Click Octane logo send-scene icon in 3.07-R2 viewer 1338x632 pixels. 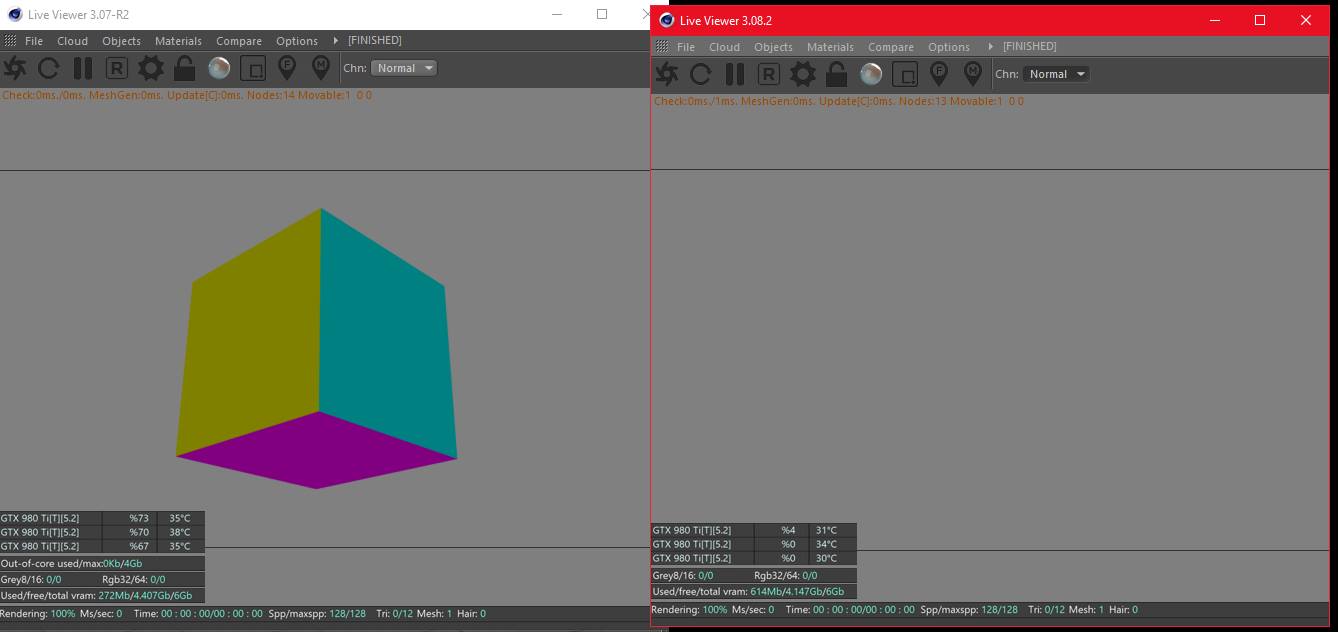point(15,68)
